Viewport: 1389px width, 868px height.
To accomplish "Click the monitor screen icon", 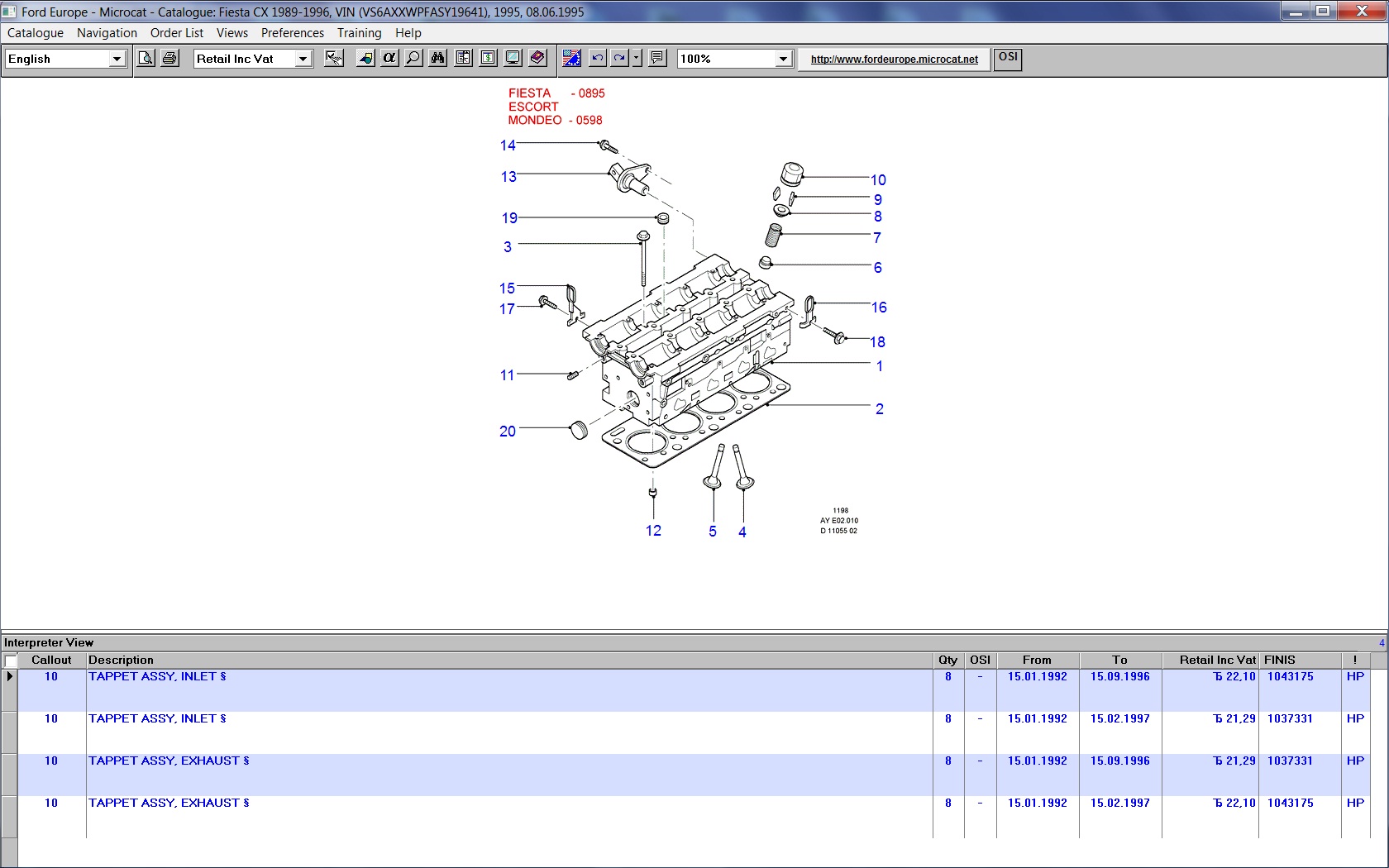I will coord(513,58).
